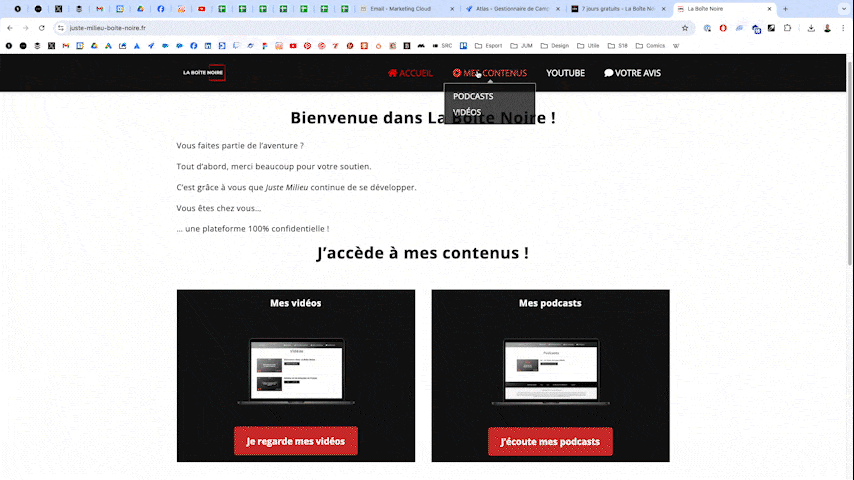Open the Esport bookmarks folder
This screenshot has height=480, width=854.
pyautogui.click(x=489, y=45)
